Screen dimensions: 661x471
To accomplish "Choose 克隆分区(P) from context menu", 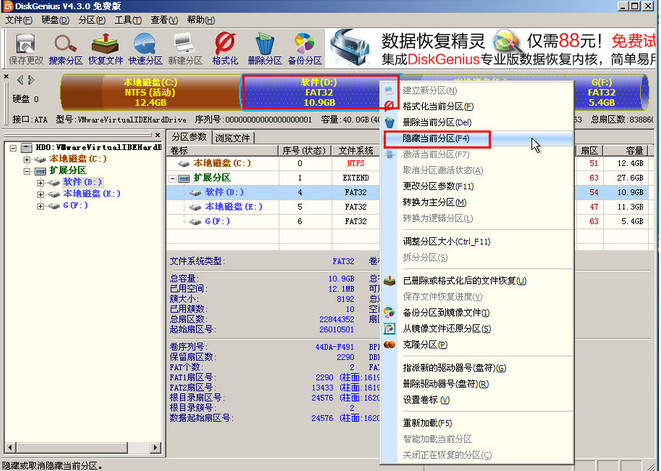I will (476, 345).
